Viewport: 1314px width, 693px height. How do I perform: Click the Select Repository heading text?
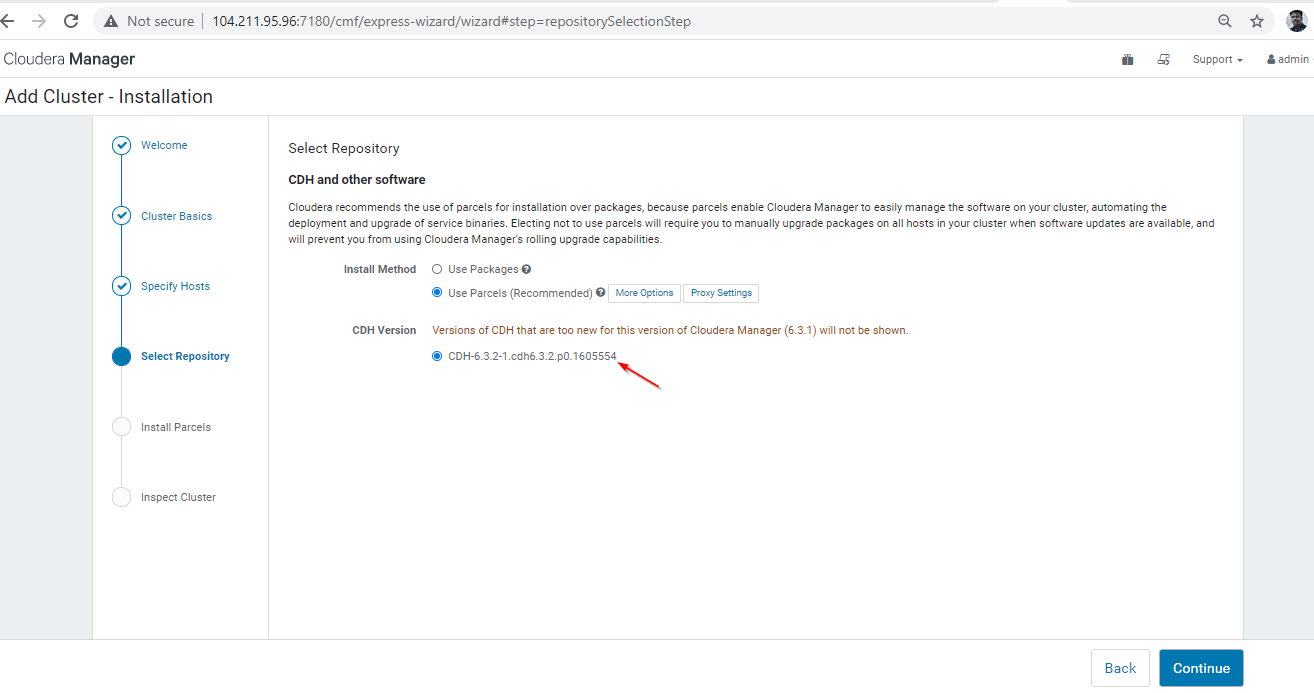[x=344, y=148]
